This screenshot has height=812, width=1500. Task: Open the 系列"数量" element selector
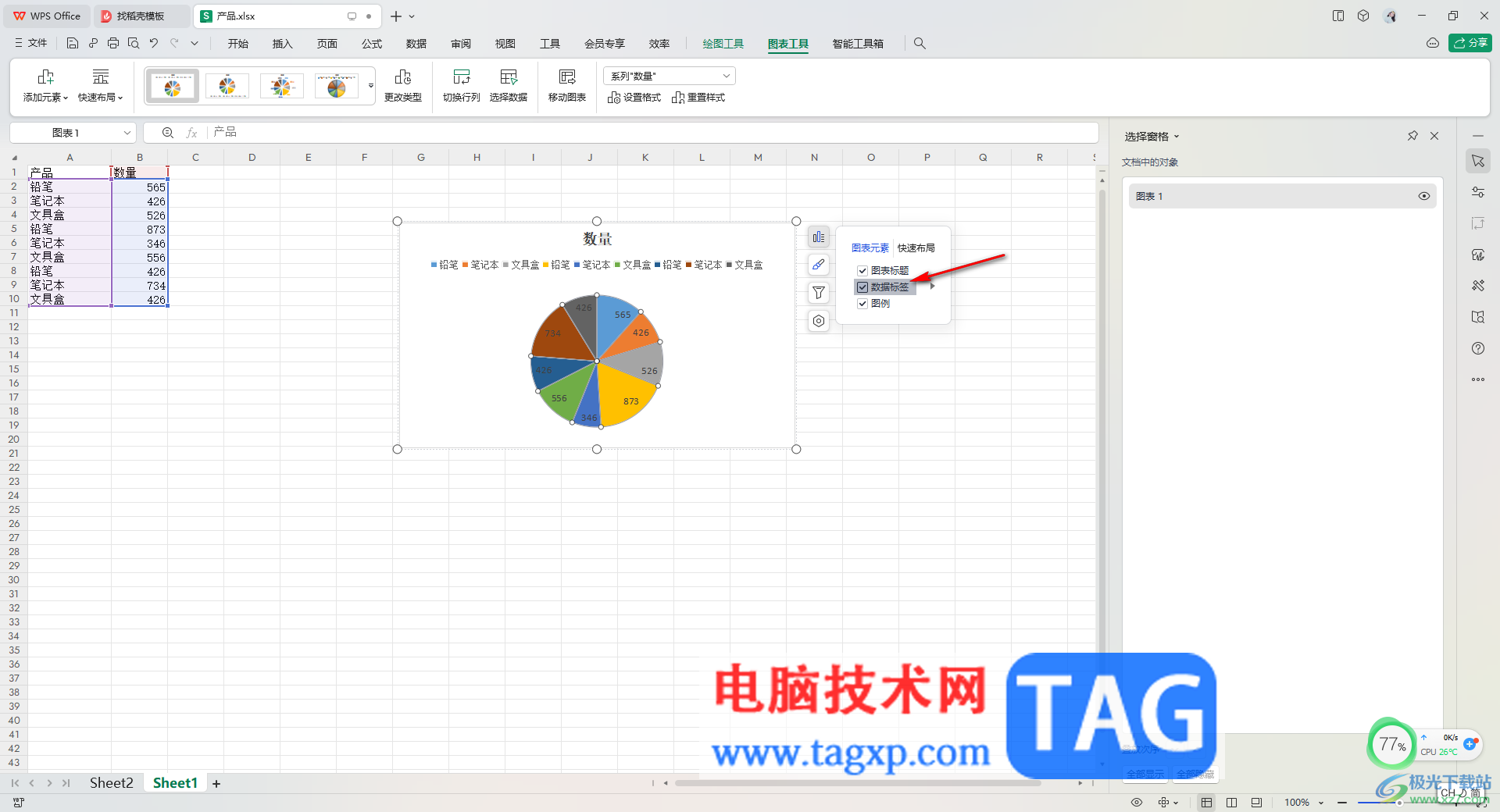670,76
